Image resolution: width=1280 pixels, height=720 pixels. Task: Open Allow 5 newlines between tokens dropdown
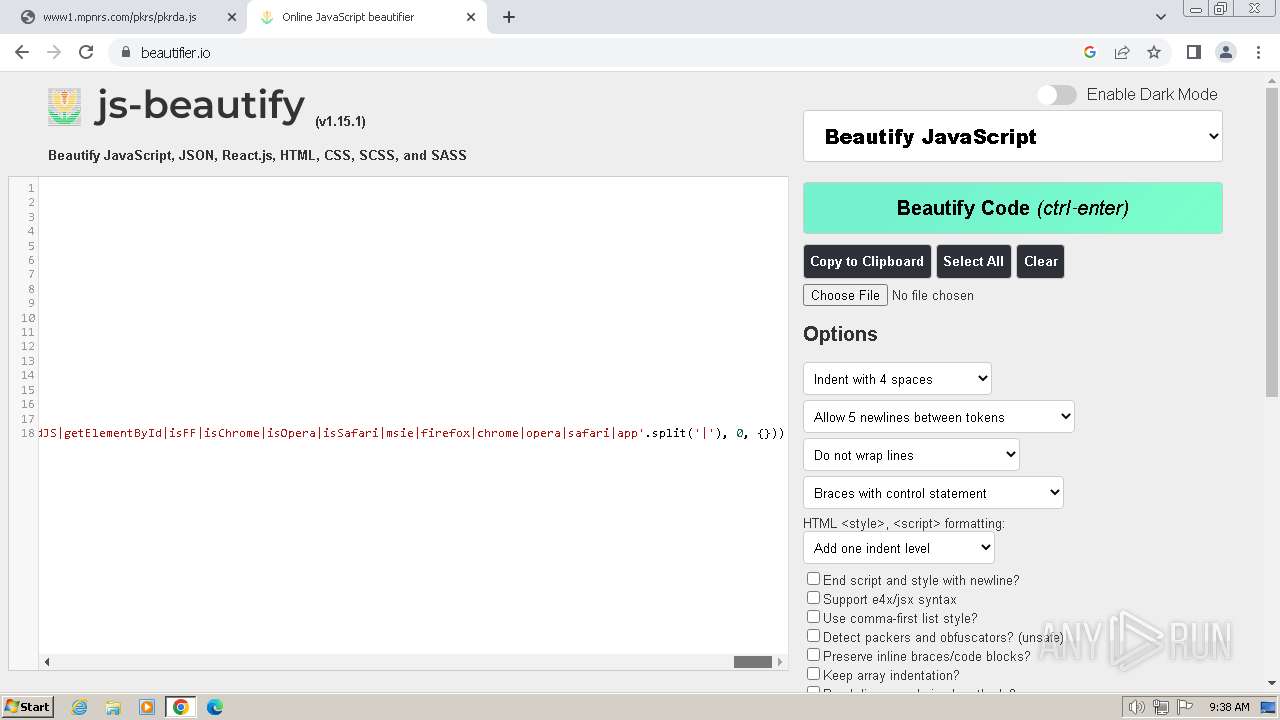pyautogui.click(x=938, y=417)
